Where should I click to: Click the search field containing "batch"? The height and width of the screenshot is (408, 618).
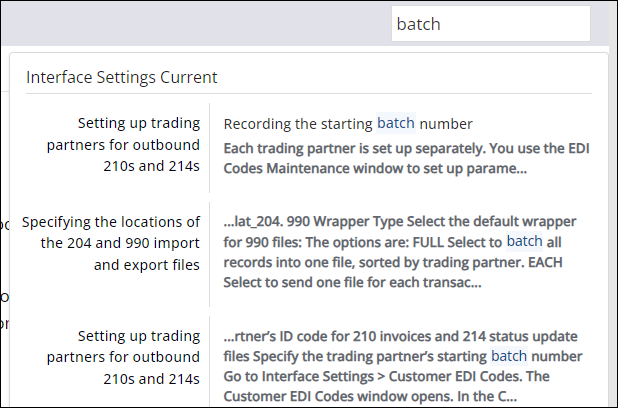pyautogui.click(x=490, y=25)
